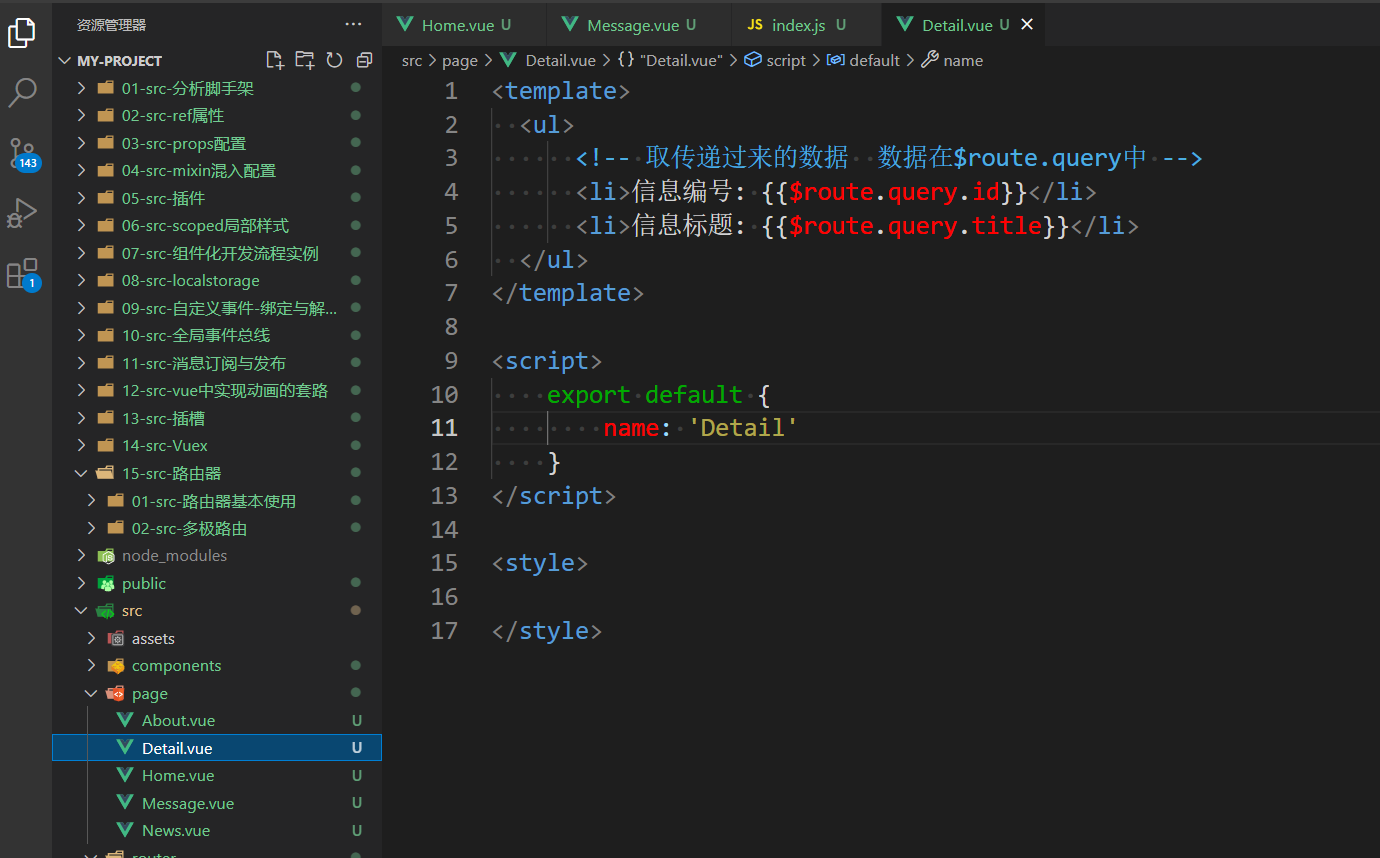This screenshot has width=1380, height=858.
Task: Switch to the Message.vue tab
Action: (640, 25)
